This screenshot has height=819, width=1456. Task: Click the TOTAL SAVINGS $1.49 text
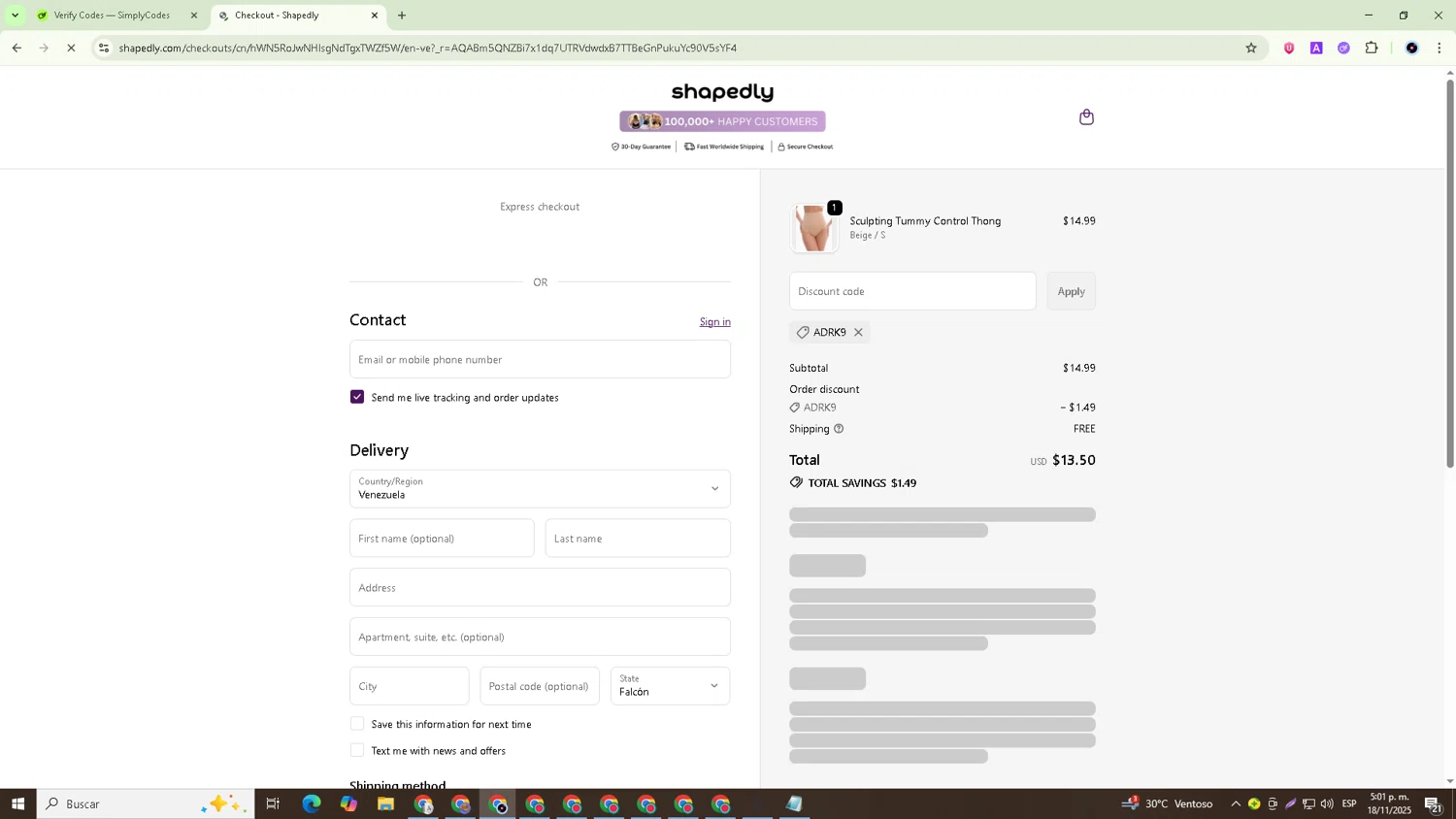pos(862,483)
